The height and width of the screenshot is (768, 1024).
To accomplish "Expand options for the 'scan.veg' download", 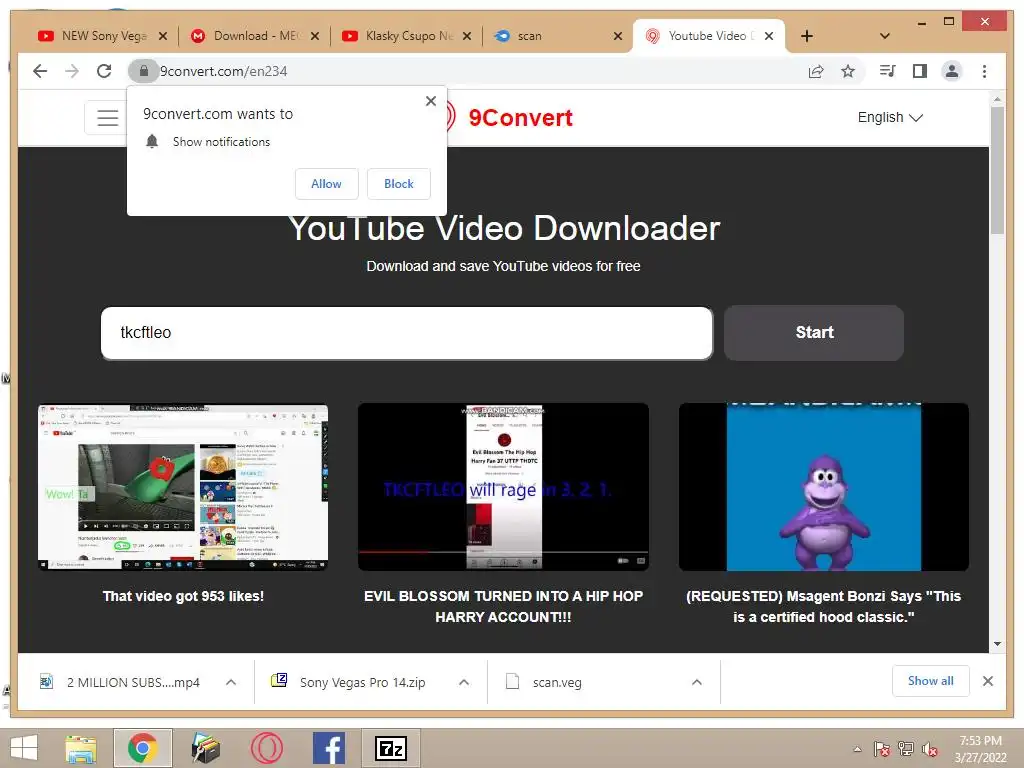I will [x=697, y=682].
